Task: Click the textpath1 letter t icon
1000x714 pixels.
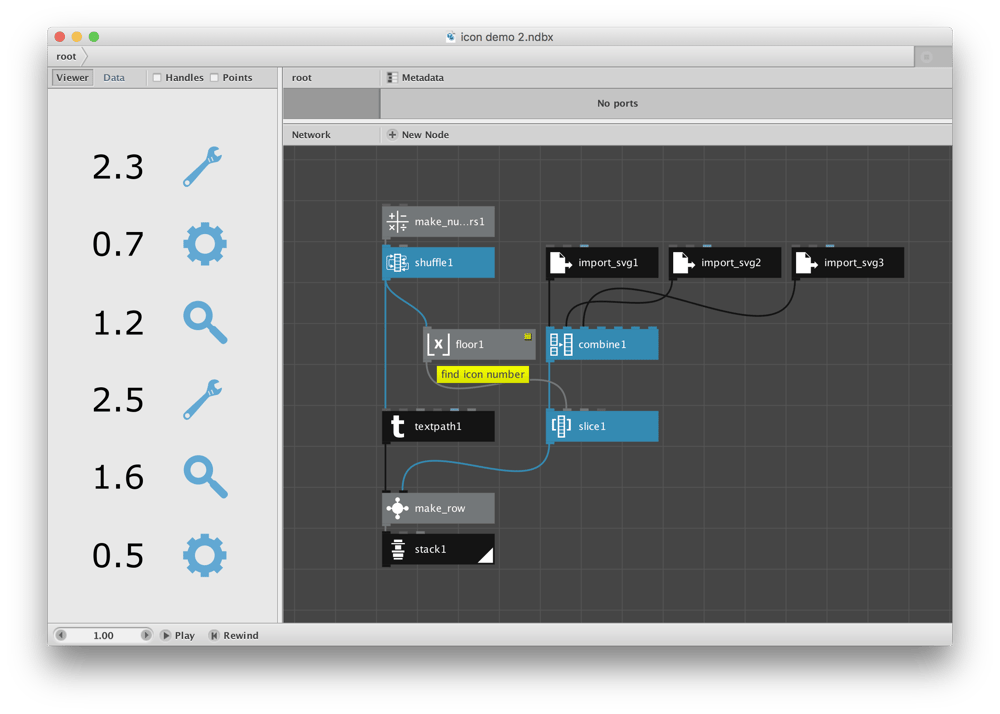Action: [x=397, y=426]
